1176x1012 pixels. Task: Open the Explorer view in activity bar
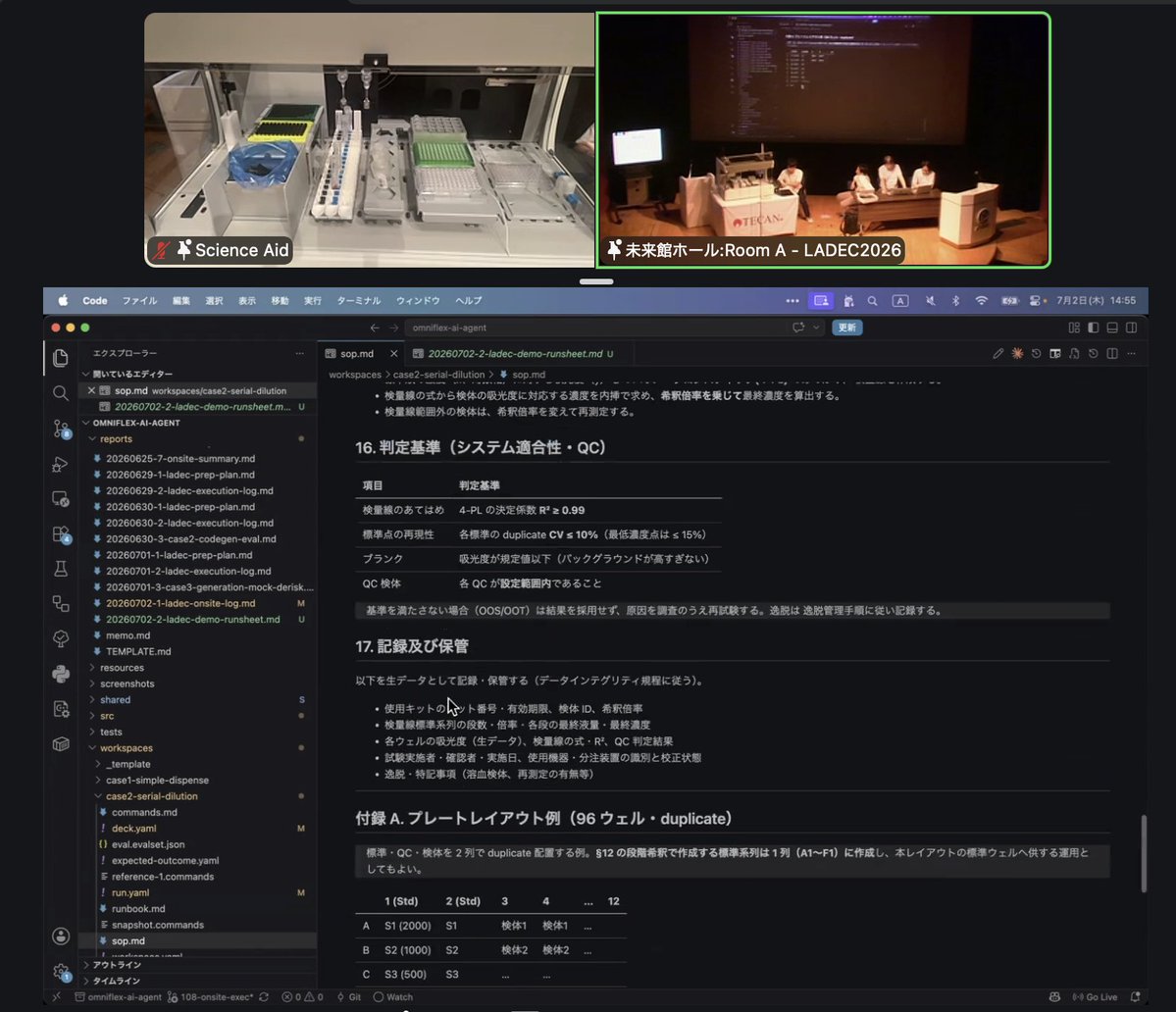tap(61, 358)
